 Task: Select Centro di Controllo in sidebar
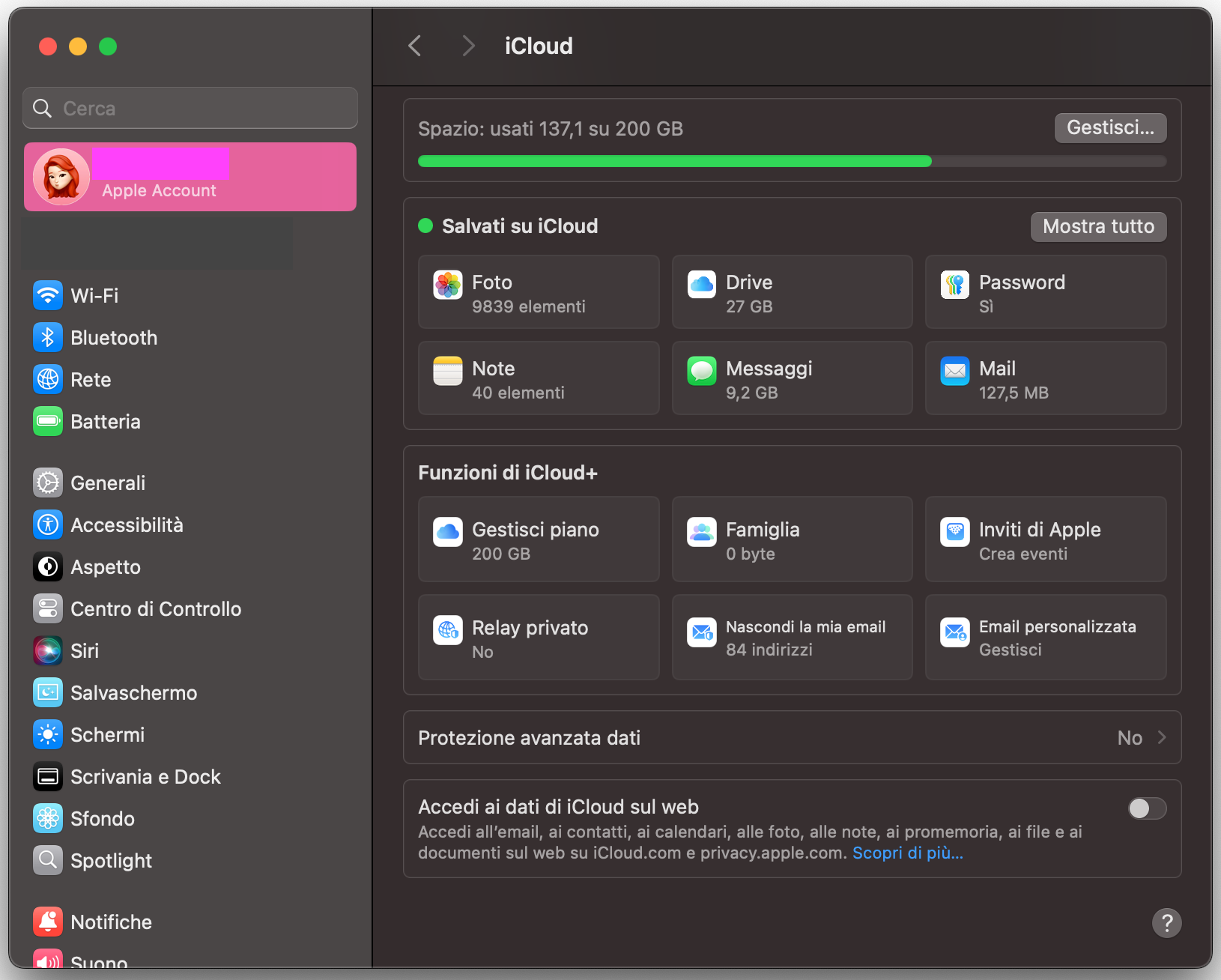tap(155, 608)
